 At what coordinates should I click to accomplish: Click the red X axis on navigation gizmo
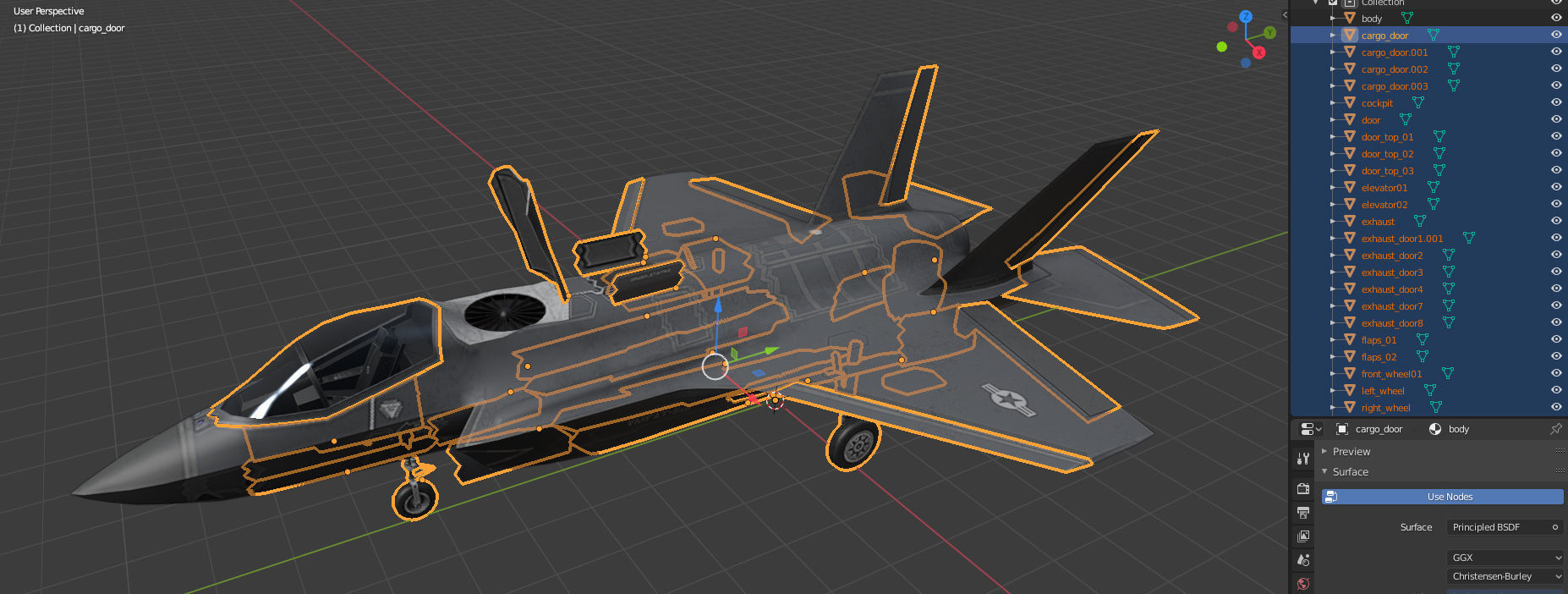(x=1259, y=52)
